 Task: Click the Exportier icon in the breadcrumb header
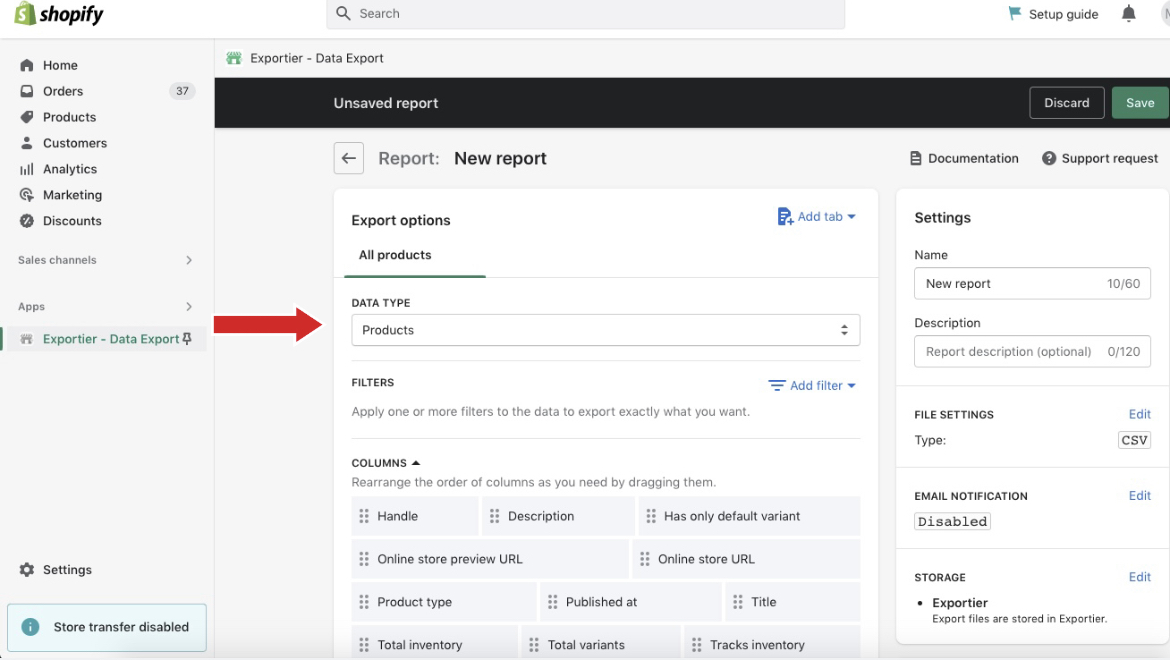pos(234,58)
